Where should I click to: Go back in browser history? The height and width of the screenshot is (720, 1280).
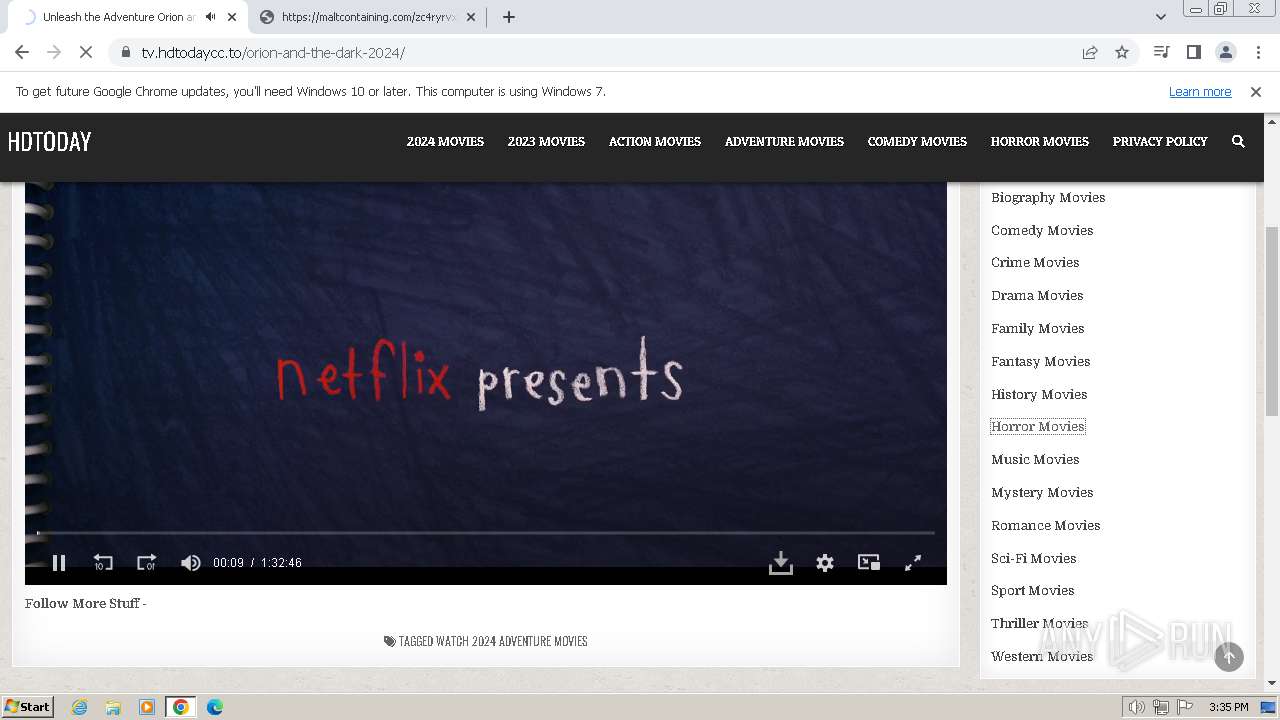(22, 53)
